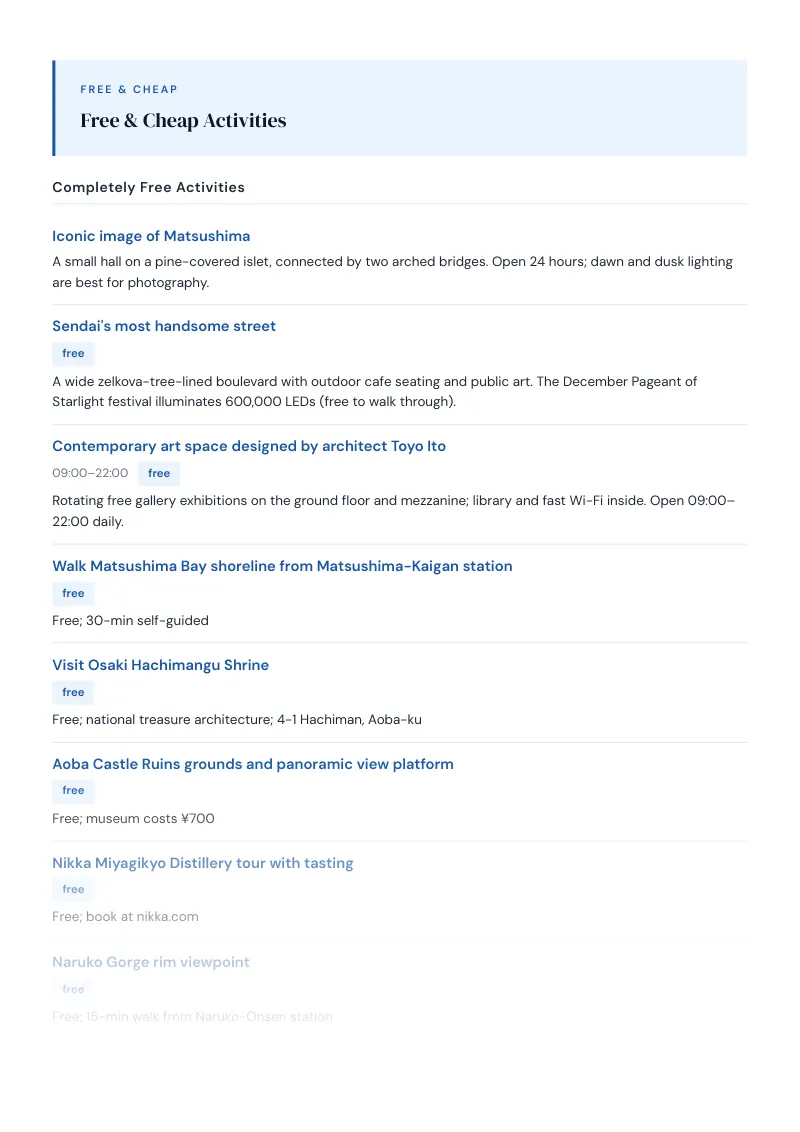This screenshot has width=800, height=1132.
Task: Click the book at nikka.com description text
Action: click(142, 917)
